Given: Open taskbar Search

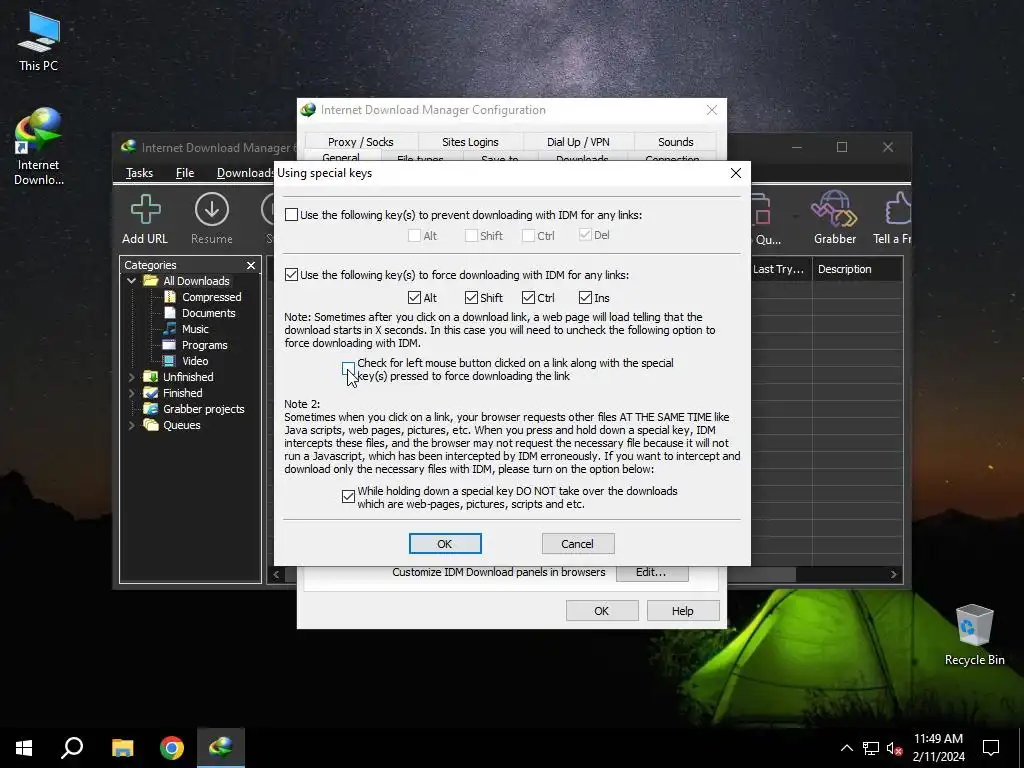Looking at the screenshot, I should point(72,748).
